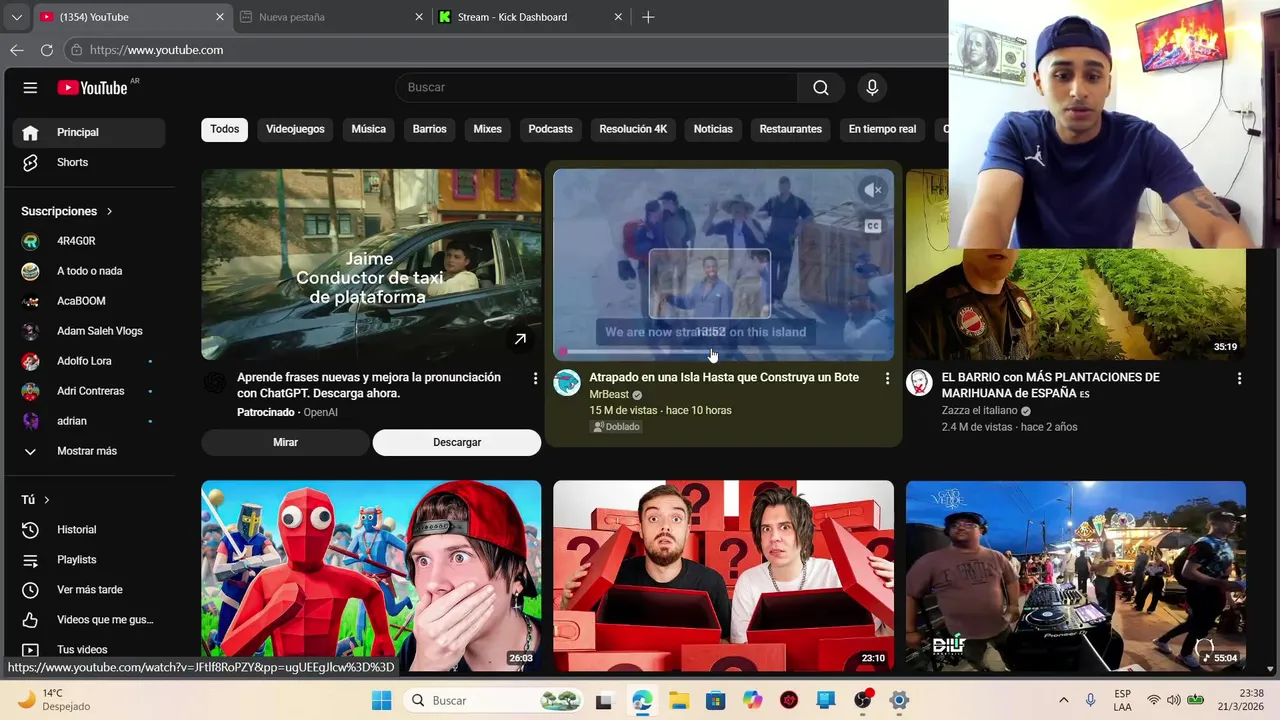Open the mystery boxes 23:10 video thumbnail
1280x720 pixels.
(x=723, y=576)
